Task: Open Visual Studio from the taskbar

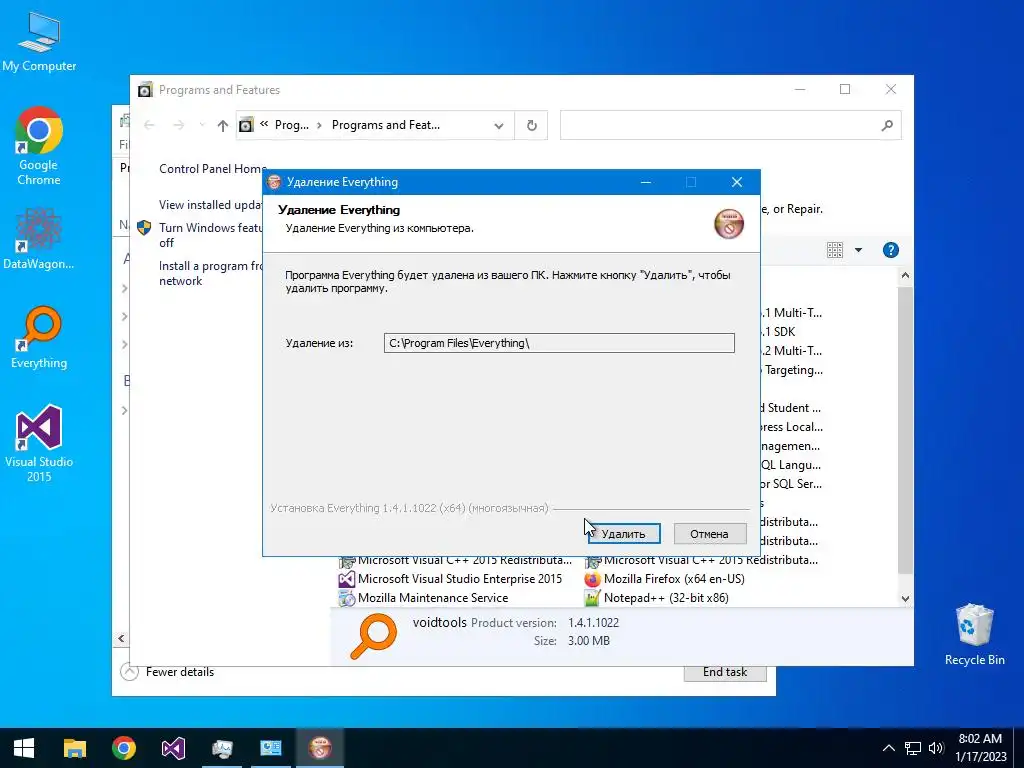Action: click(173, 748)
